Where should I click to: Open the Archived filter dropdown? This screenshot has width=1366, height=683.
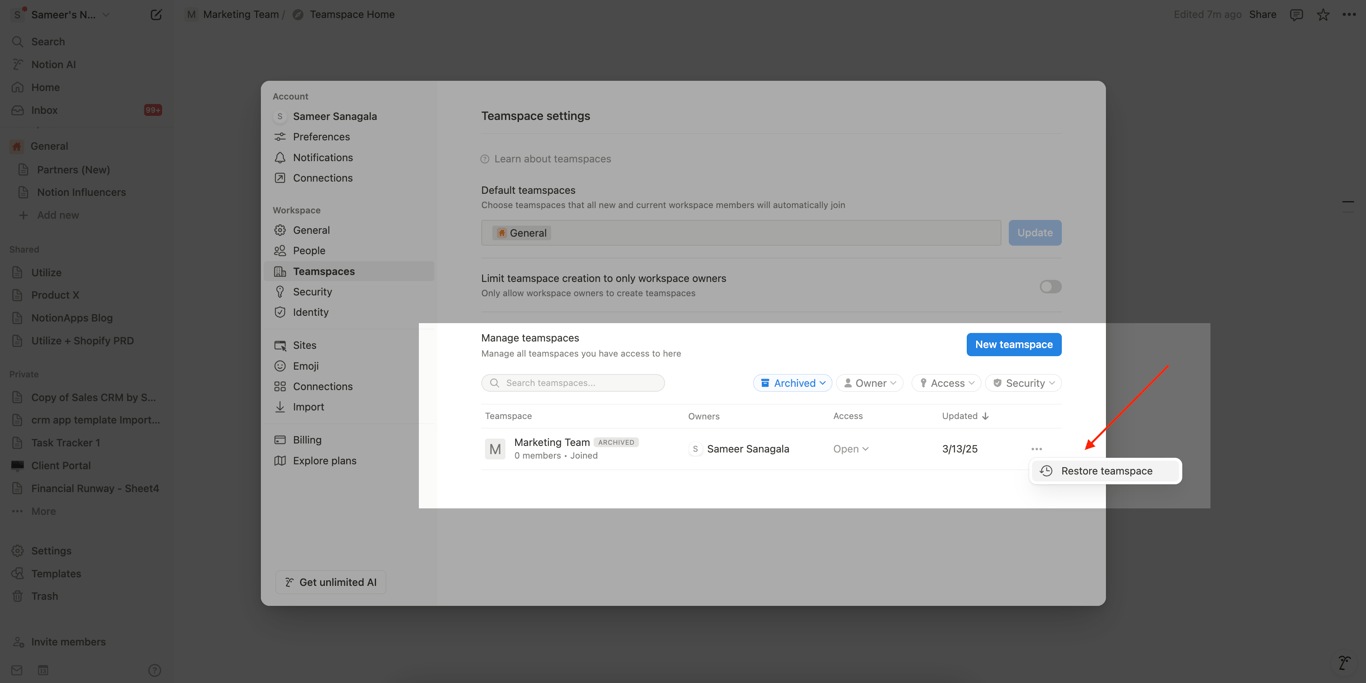pyautogui.click(x=792, y=383)
